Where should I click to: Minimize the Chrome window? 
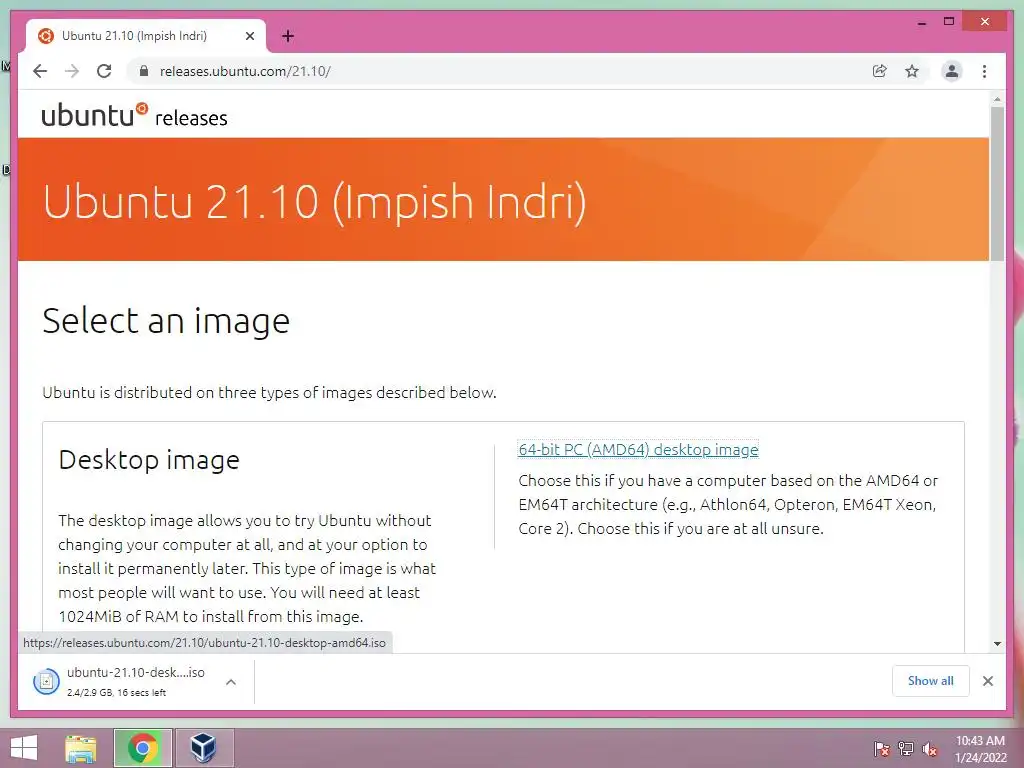pos(922,22)
